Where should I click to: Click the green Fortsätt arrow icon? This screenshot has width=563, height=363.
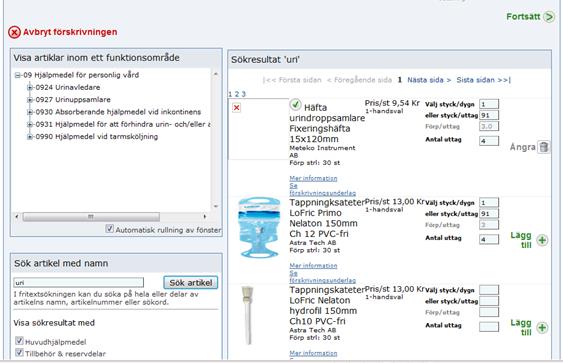pos(549,17)
